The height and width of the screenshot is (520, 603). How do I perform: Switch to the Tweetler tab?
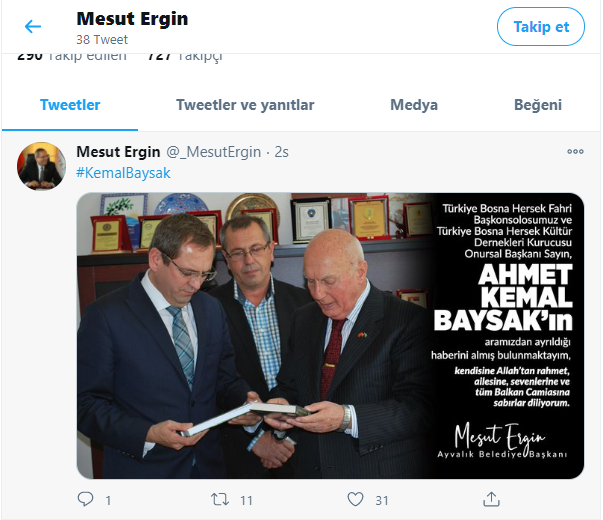click(70, 105)
